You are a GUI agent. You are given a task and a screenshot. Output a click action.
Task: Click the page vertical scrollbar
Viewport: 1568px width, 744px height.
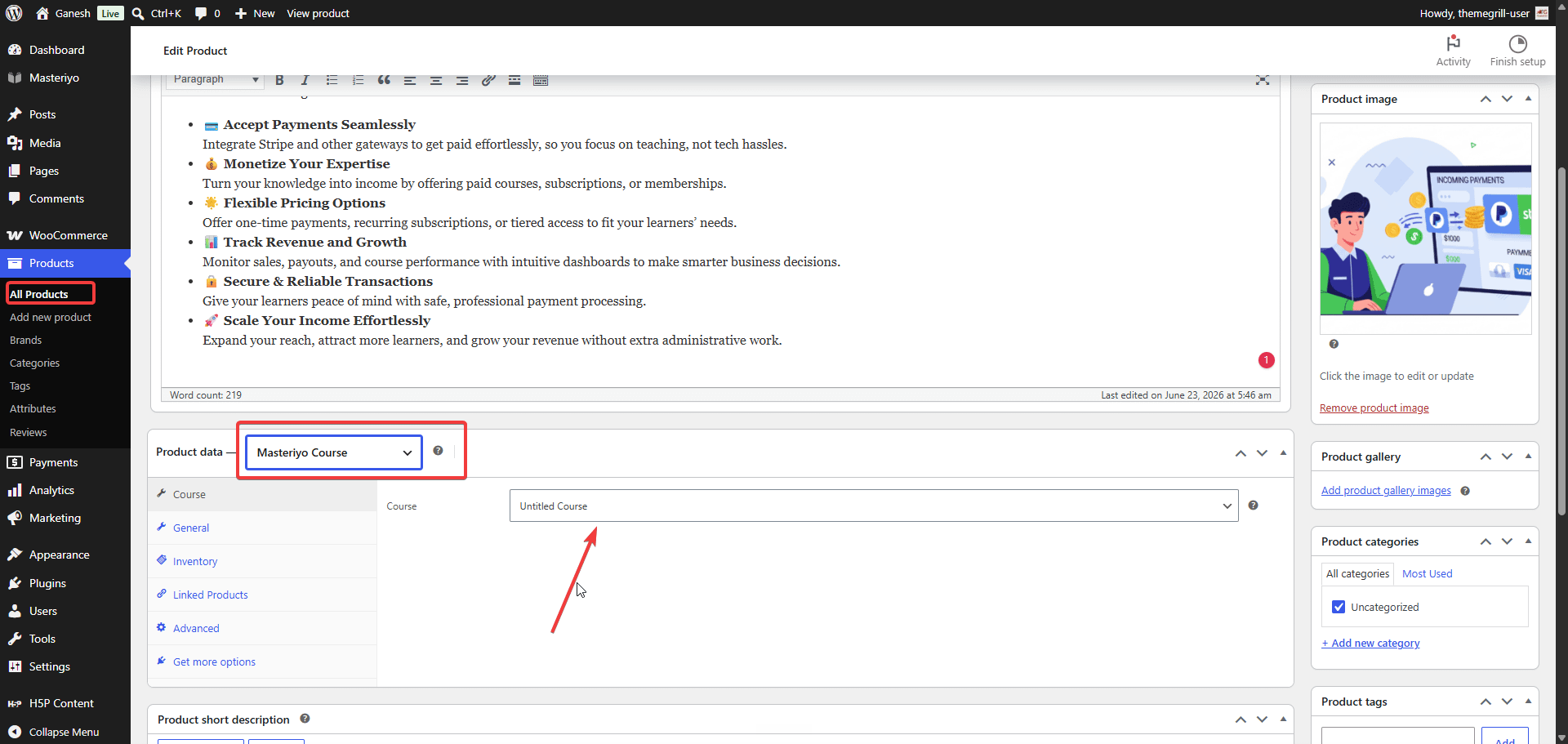click(1561, 341)
